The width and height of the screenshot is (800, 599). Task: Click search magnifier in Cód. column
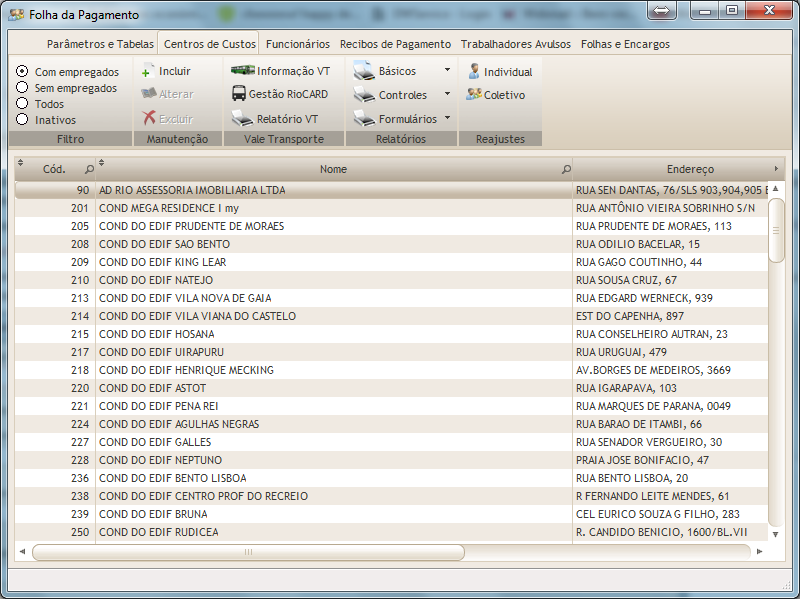pyautogui.click(x=89, y=170)
